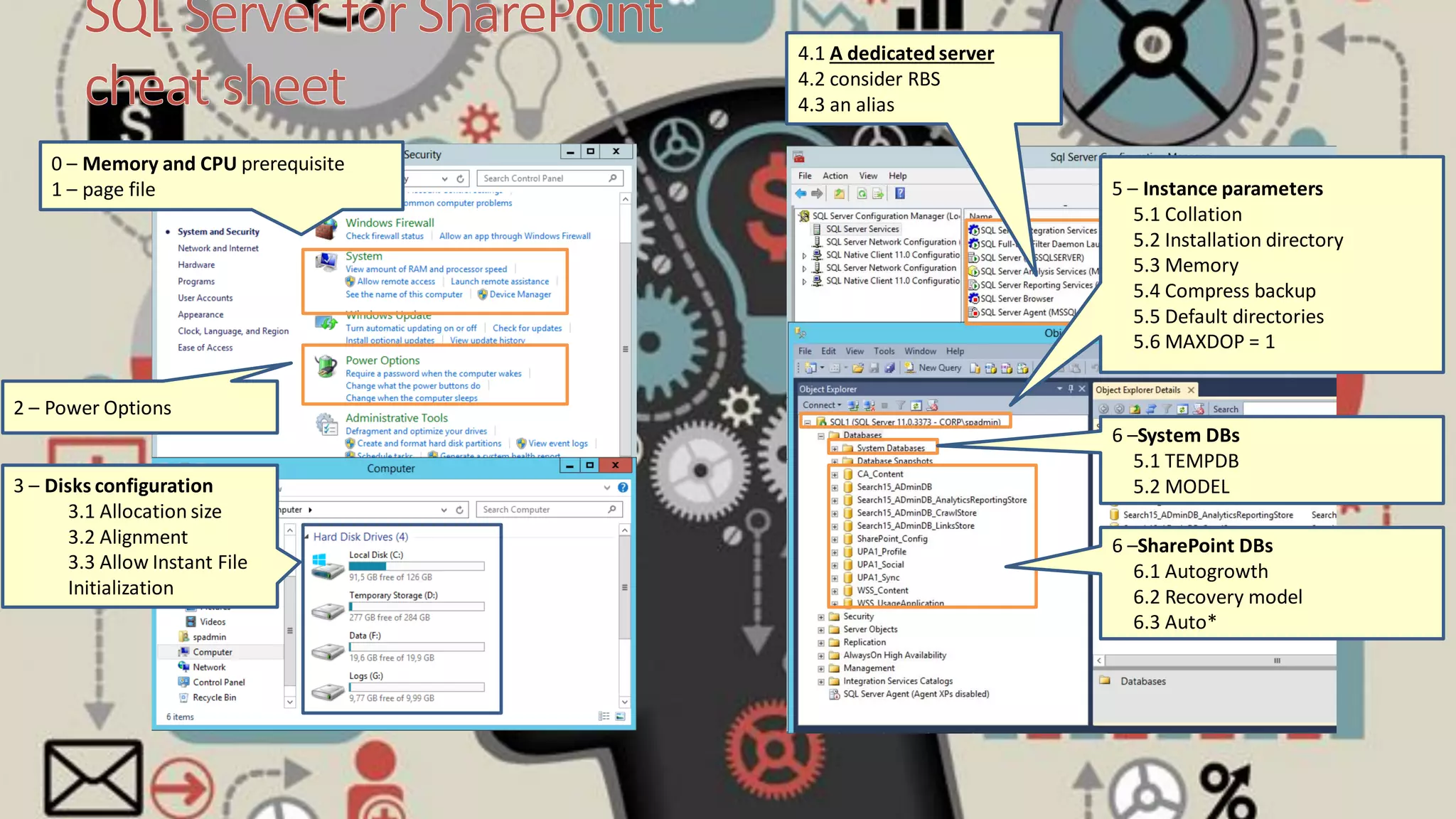Click Temporary Storage (D:) capacity bar
This screenshot has height=819, width=1456.
(417, 606)
